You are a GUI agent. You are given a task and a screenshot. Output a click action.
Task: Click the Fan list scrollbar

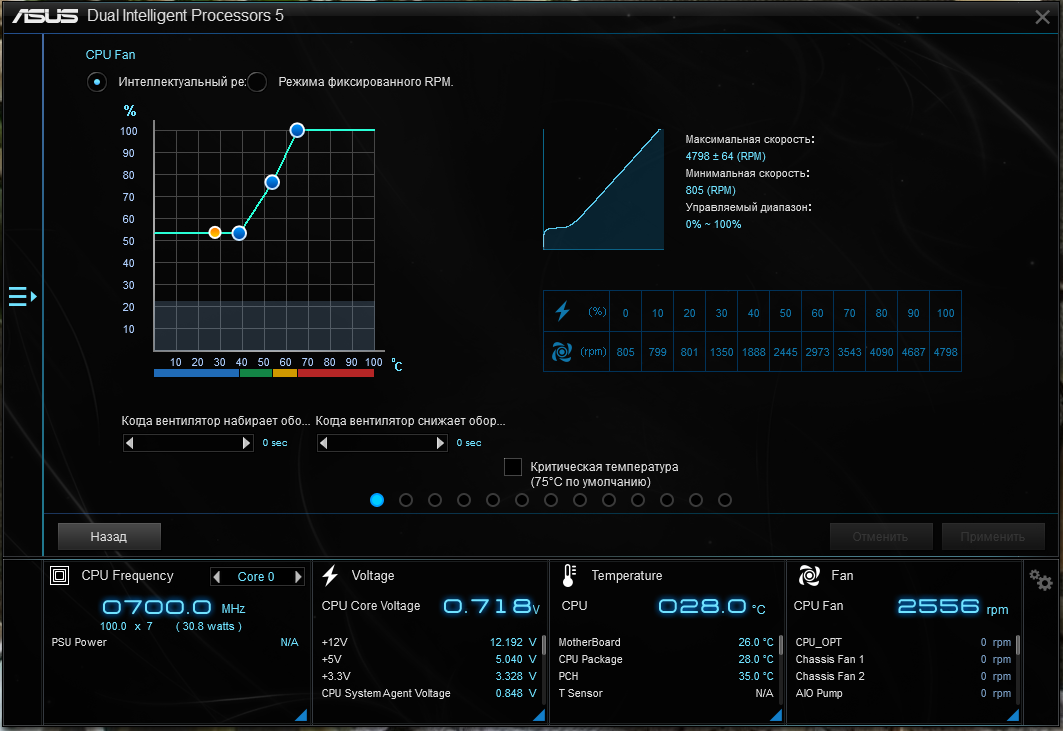1018,645
